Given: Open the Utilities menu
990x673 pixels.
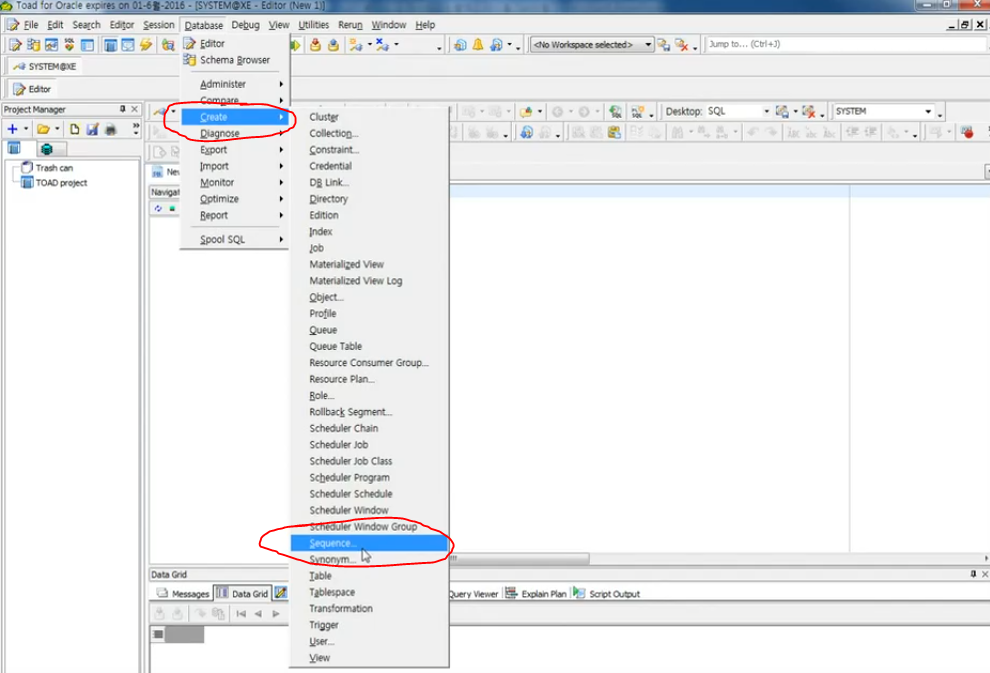Looking at the screenshot, I should 313,25.
